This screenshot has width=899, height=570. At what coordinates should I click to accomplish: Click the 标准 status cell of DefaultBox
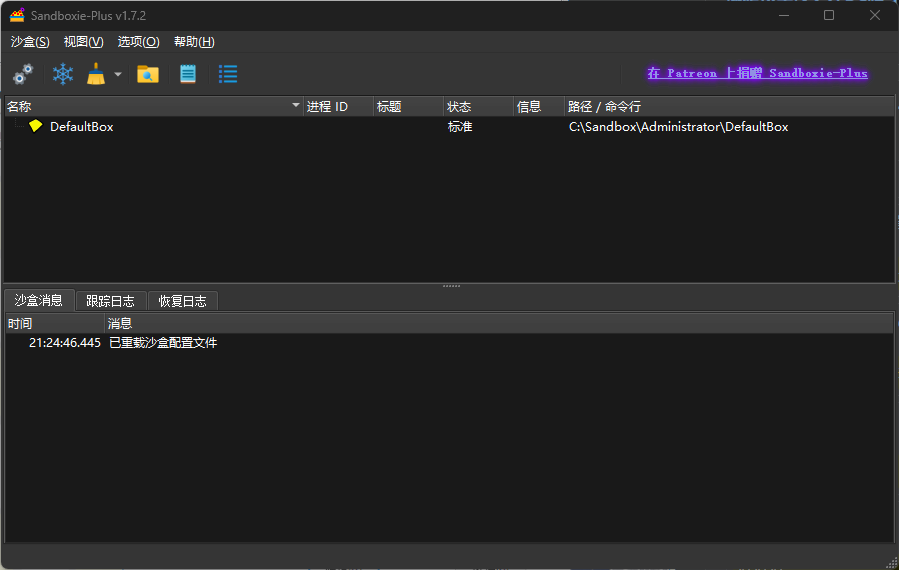tap(460, 127)
